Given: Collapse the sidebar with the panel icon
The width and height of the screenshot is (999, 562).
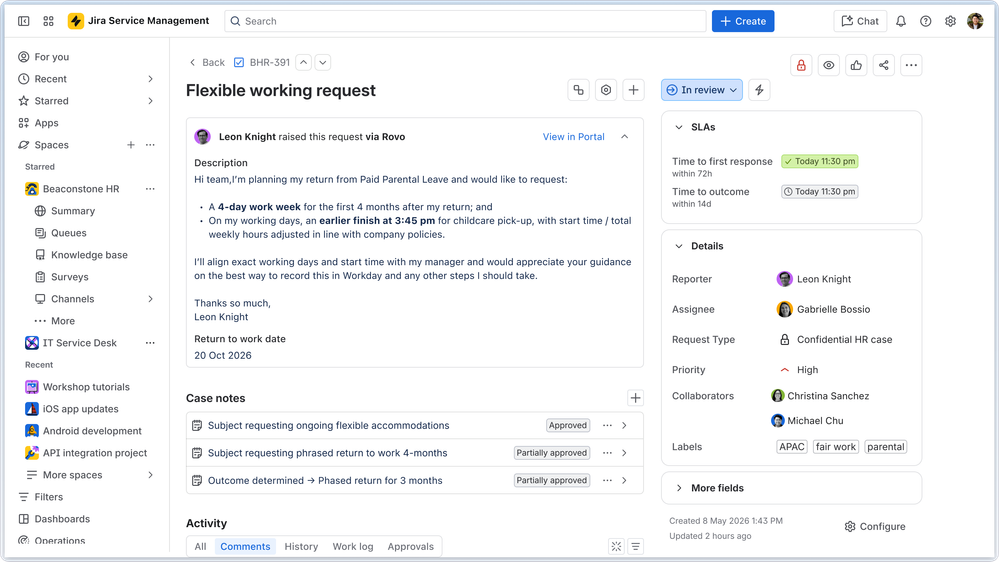Looking at the screenshot, I should [x=24, y=21].
